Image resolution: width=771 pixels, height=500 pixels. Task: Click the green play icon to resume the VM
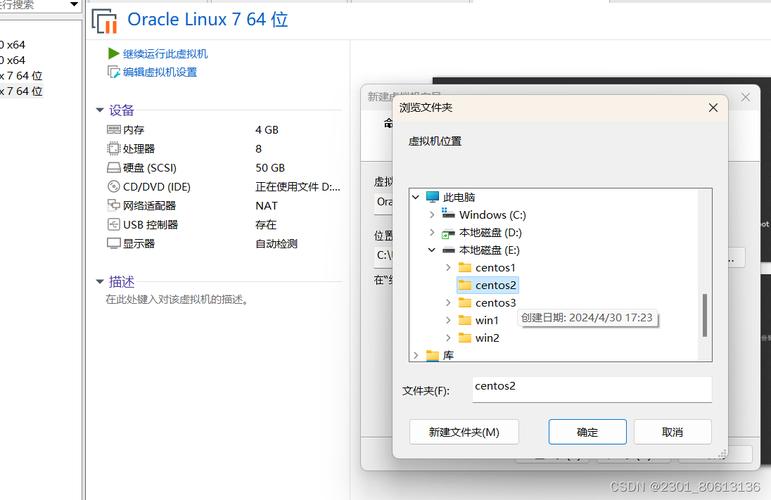click(114, 53)
